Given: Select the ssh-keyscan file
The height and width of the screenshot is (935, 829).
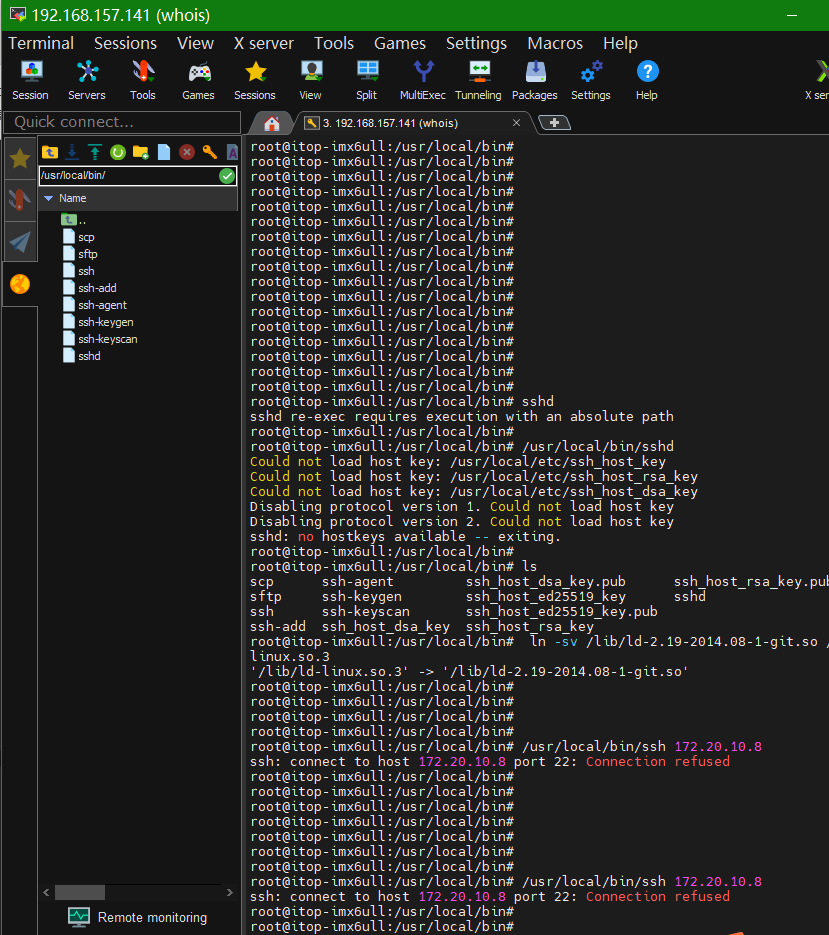Looking at the screenshot, I should pos(100,339).
